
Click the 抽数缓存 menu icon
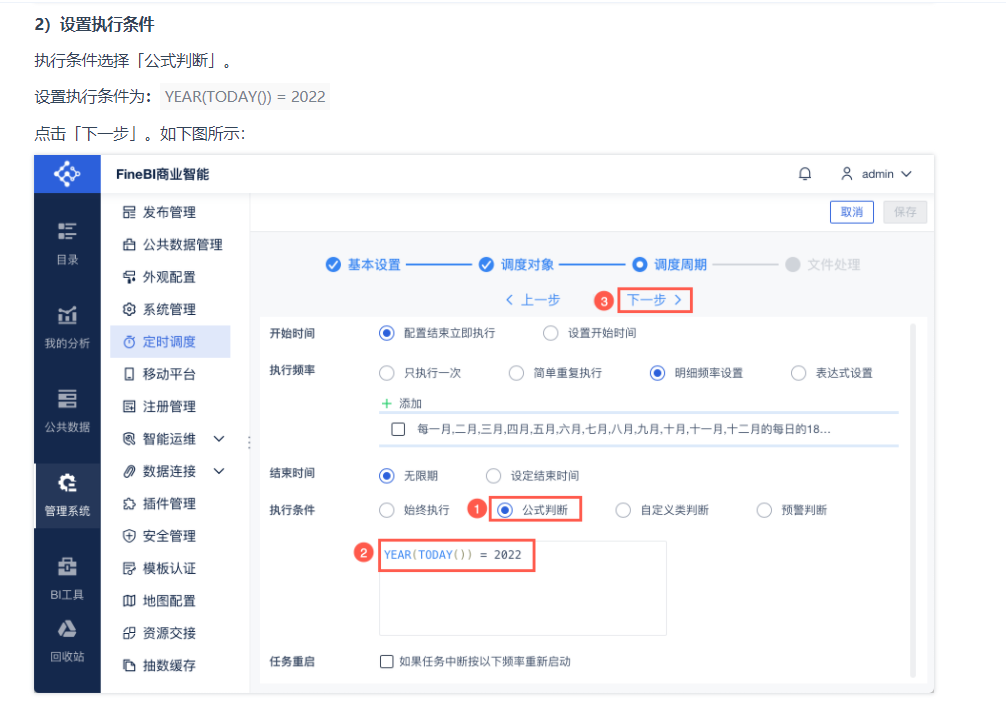click(129, 666)
